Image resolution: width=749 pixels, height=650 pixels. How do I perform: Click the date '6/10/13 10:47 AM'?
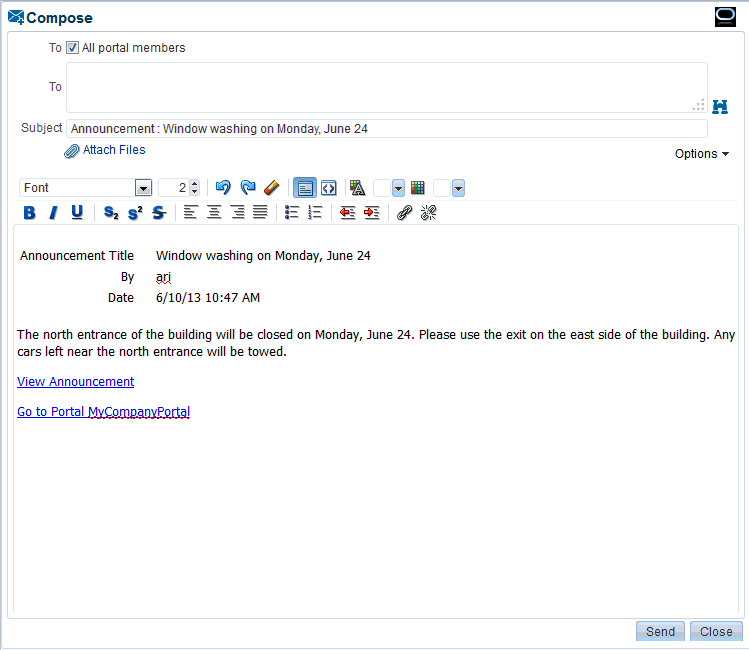(x=208, y=298)
